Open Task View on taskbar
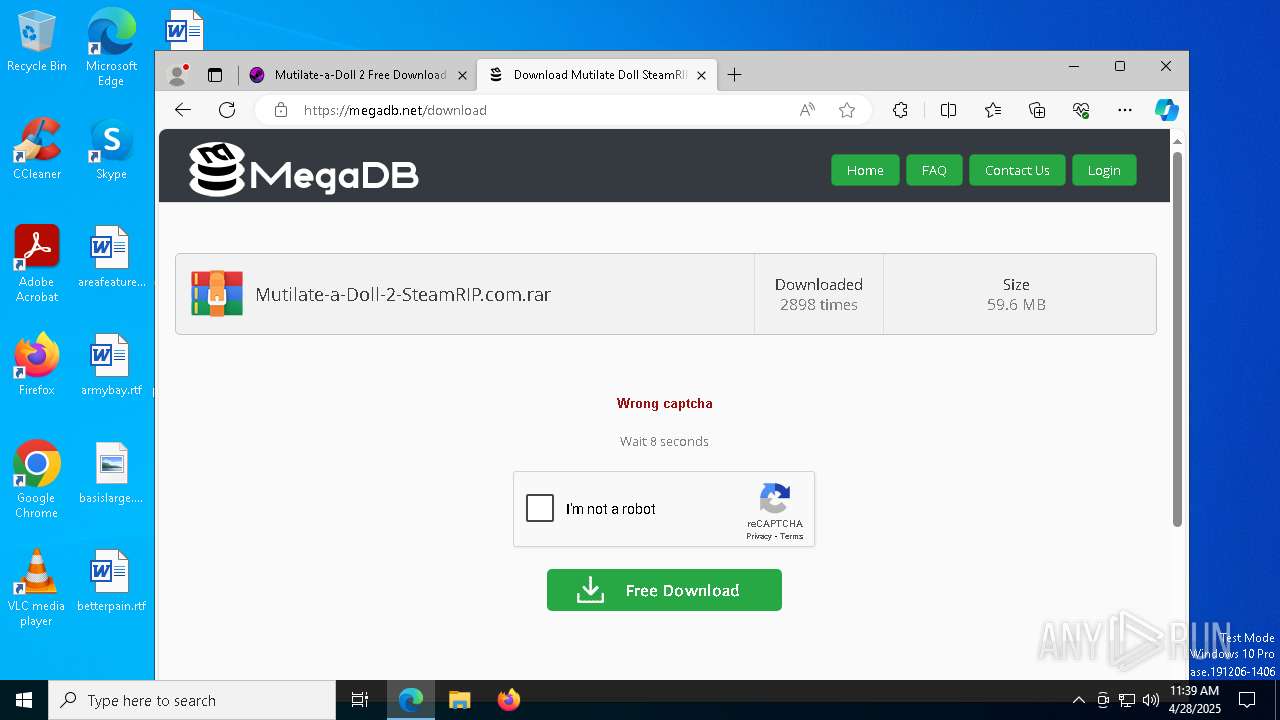Viewport: 1280px width, 720px height. [360, 700]
